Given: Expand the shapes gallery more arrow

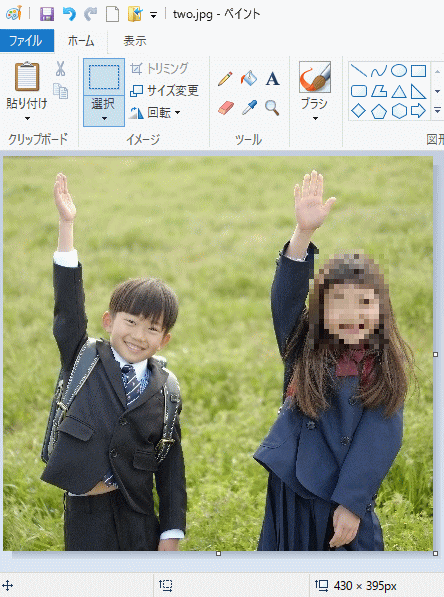Looking at the screenshot, I should [x=437, y=111].
